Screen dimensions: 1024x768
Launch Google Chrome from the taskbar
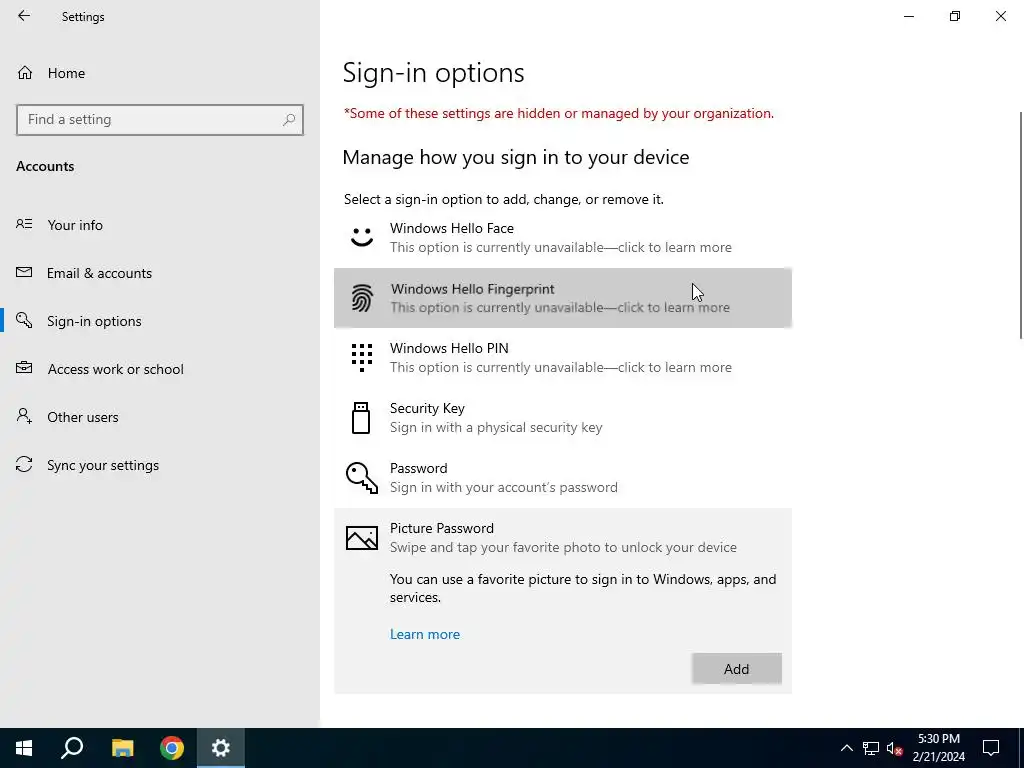(x=172, y=748)
